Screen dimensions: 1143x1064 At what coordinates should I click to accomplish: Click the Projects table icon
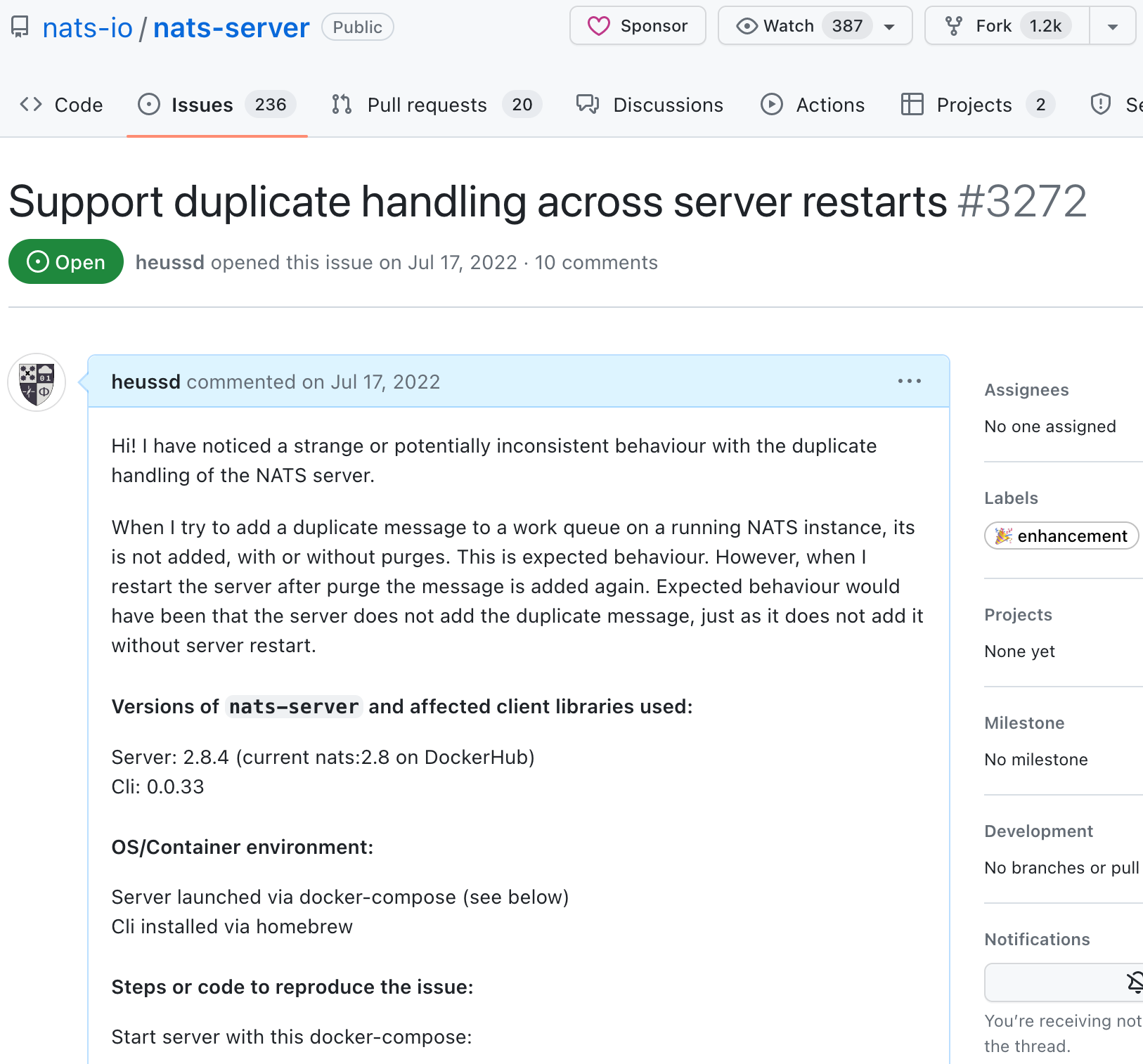click(x=912, y=105)
